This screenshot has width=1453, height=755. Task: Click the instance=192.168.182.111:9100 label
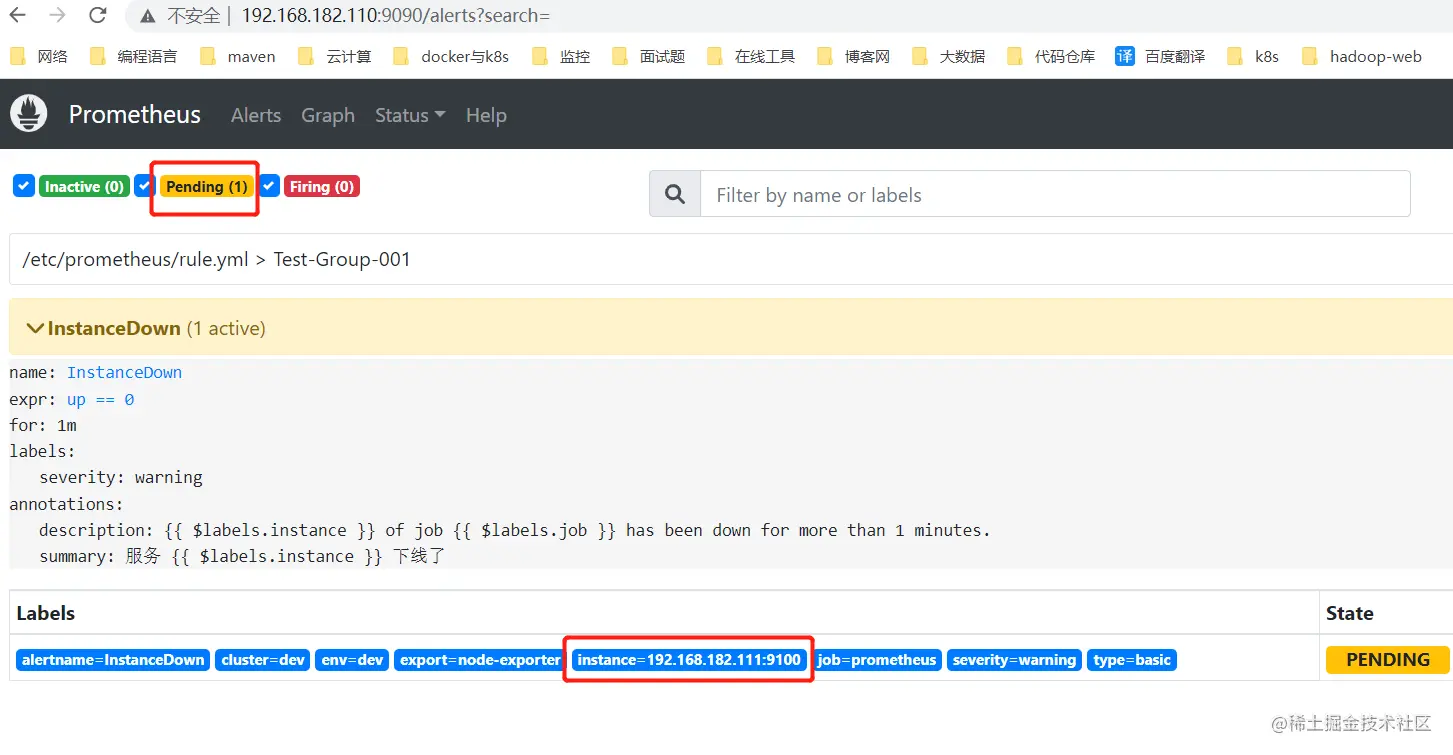point(689,660)
